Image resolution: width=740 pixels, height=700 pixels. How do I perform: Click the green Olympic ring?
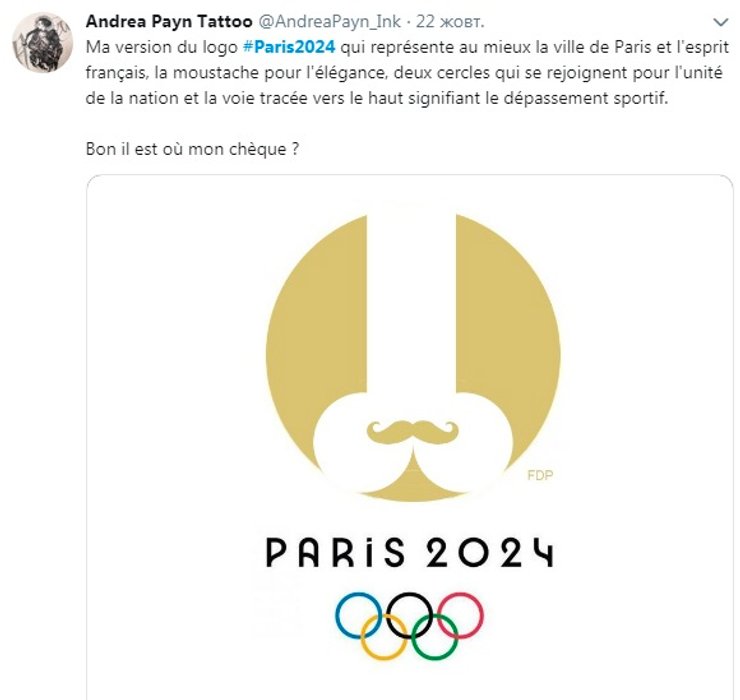[x=435, y=636]
